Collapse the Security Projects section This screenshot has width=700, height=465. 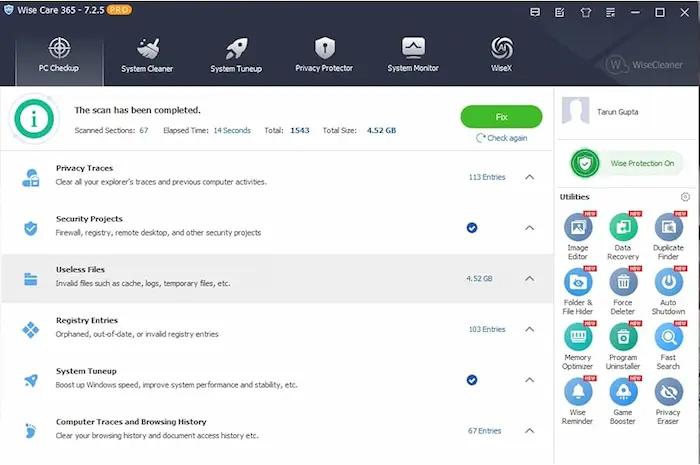pos(529,228)
